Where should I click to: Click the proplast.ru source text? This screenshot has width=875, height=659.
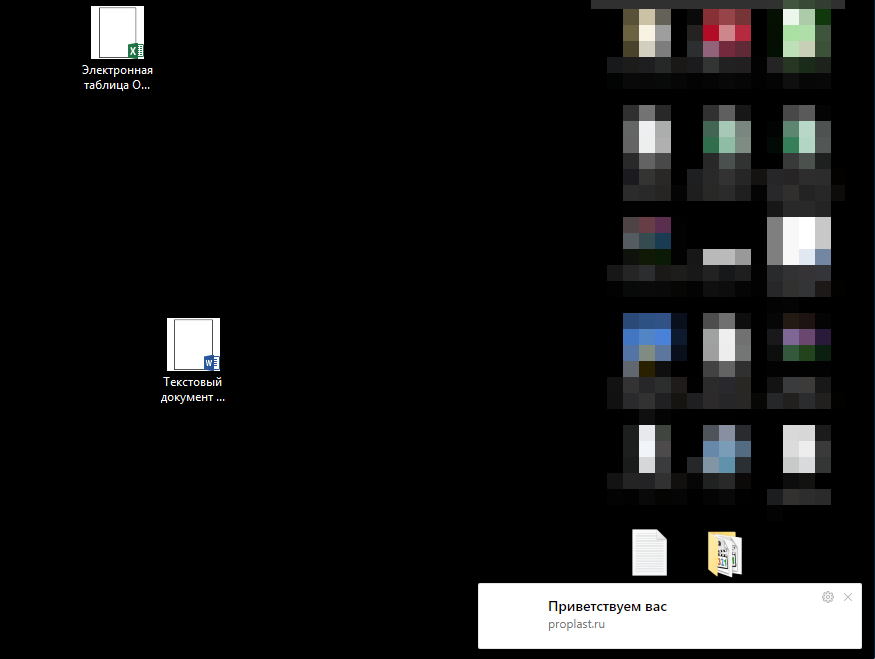[x=576, y=625]
